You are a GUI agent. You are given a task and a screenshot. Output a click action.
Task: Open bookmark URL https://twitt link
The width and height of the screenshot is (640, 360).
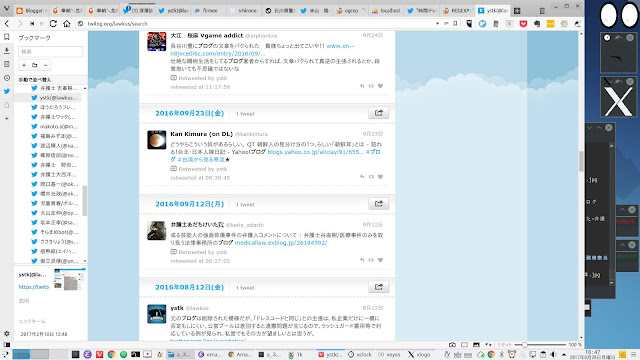(x=34, y=287)
